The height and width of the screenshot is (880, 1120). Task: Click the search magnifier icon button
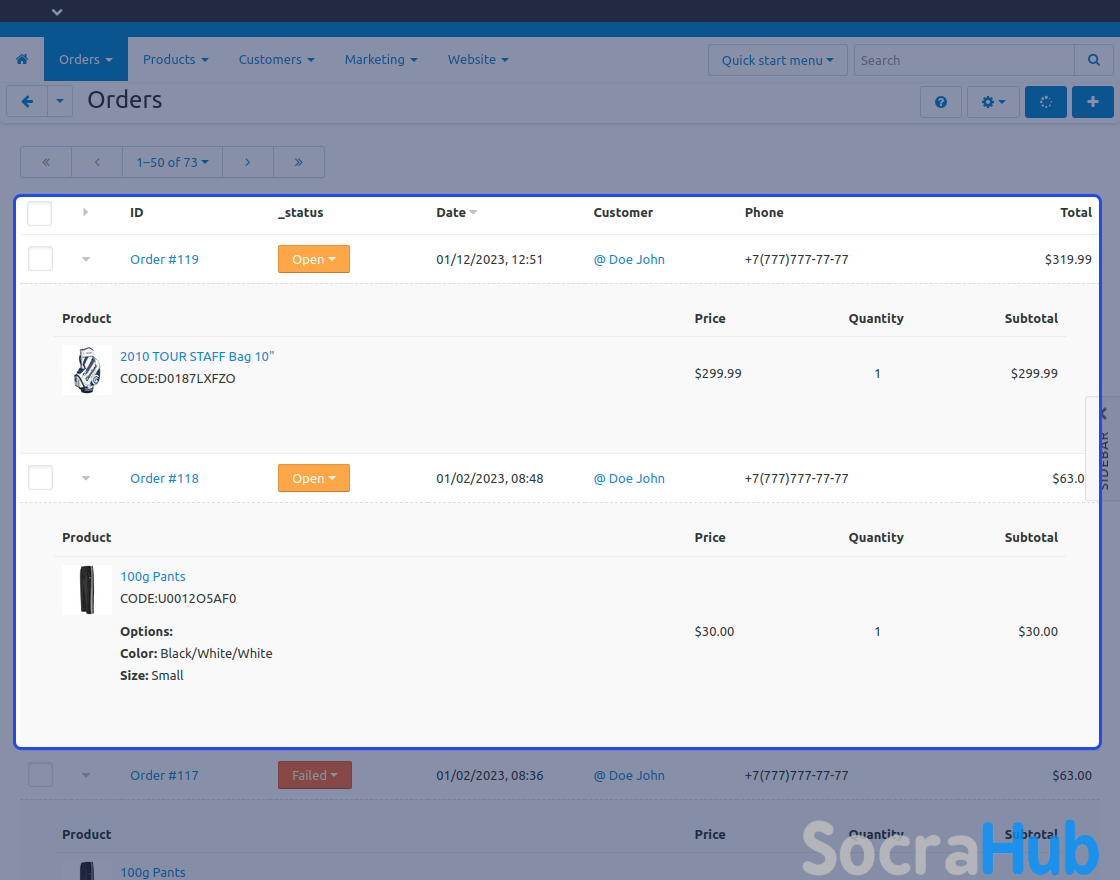[1093, 60]
